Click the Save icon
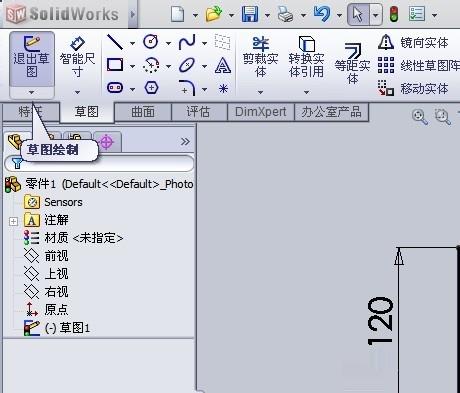The image size is (460, 393). tap(250, 15)
